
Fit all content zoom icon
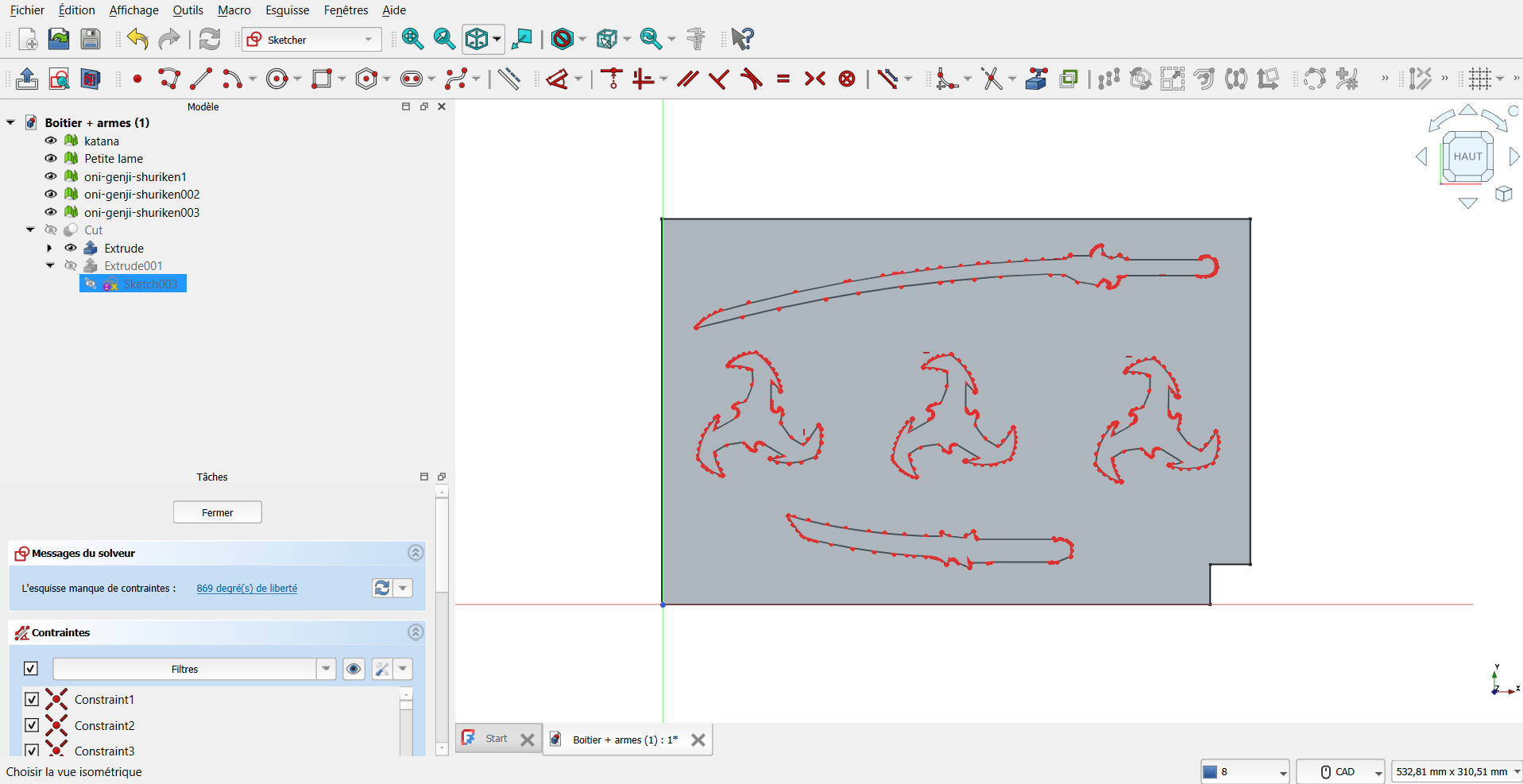point(412,39)
